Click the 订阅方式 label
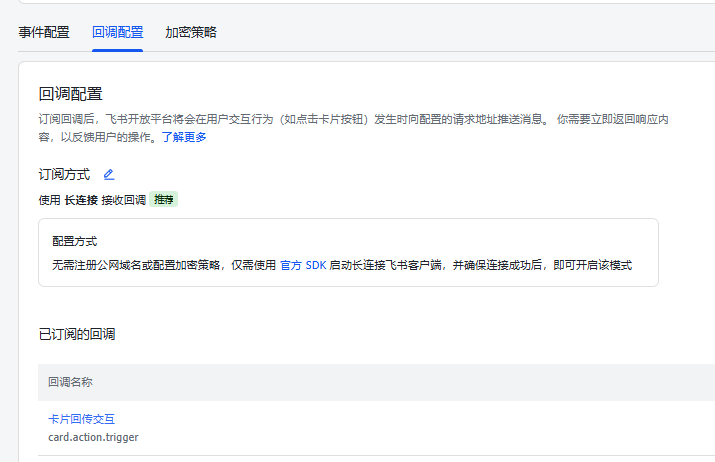The height and width of the screenshot is (462, 715). (x=64, y=174)
